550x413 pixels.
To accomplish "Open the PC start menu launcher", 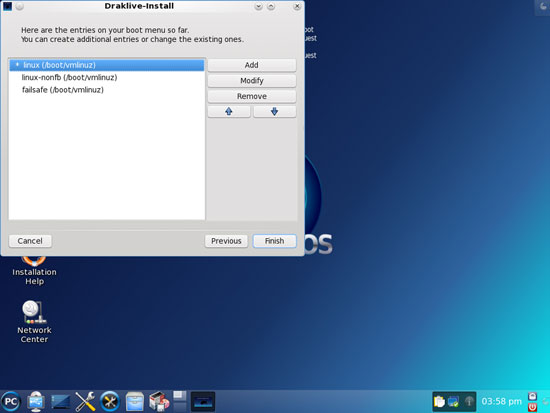I will coord(11,401).
